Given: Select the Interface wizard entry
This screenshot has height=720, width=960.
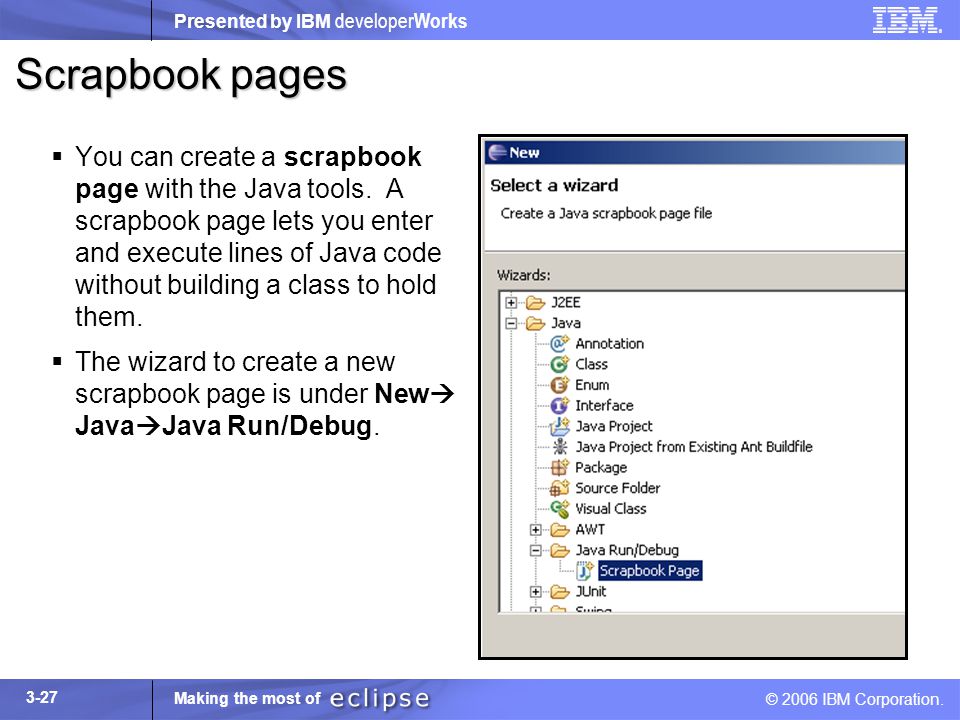Looking at the screenshot, I should click(604, 405).
